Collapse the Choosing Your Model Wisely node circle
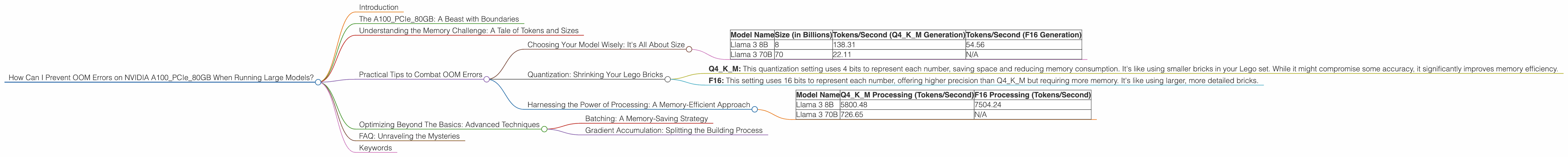The image size is (1568, 157). (x=689, y=49)
